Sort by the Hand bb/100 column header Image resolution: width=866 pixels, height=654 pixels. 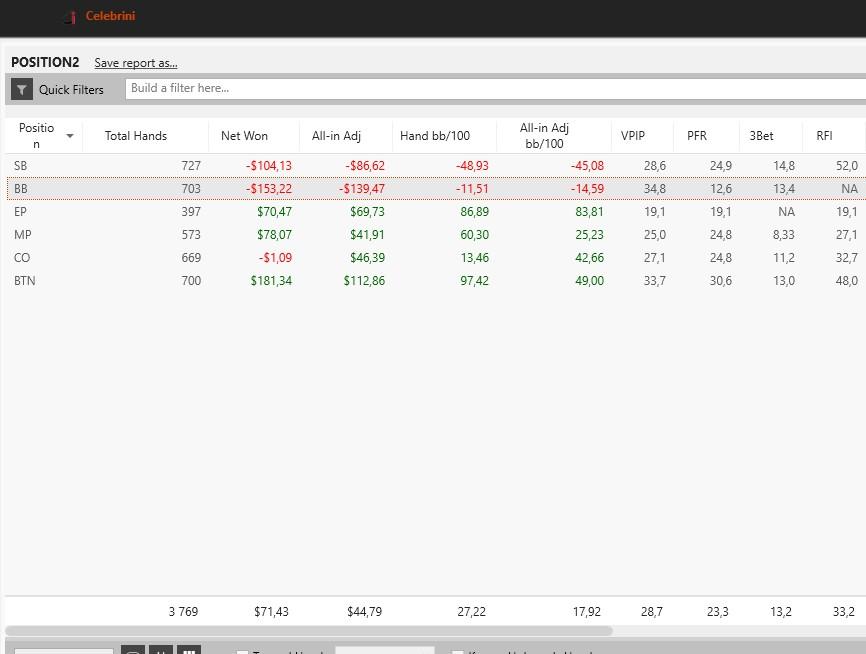[x=434, y=136]
